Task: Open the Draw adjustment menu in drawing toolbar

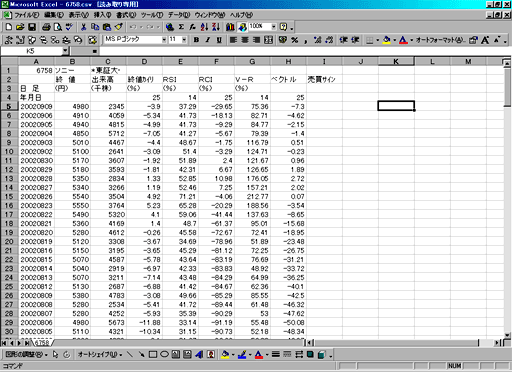Action: coord(26,354)
